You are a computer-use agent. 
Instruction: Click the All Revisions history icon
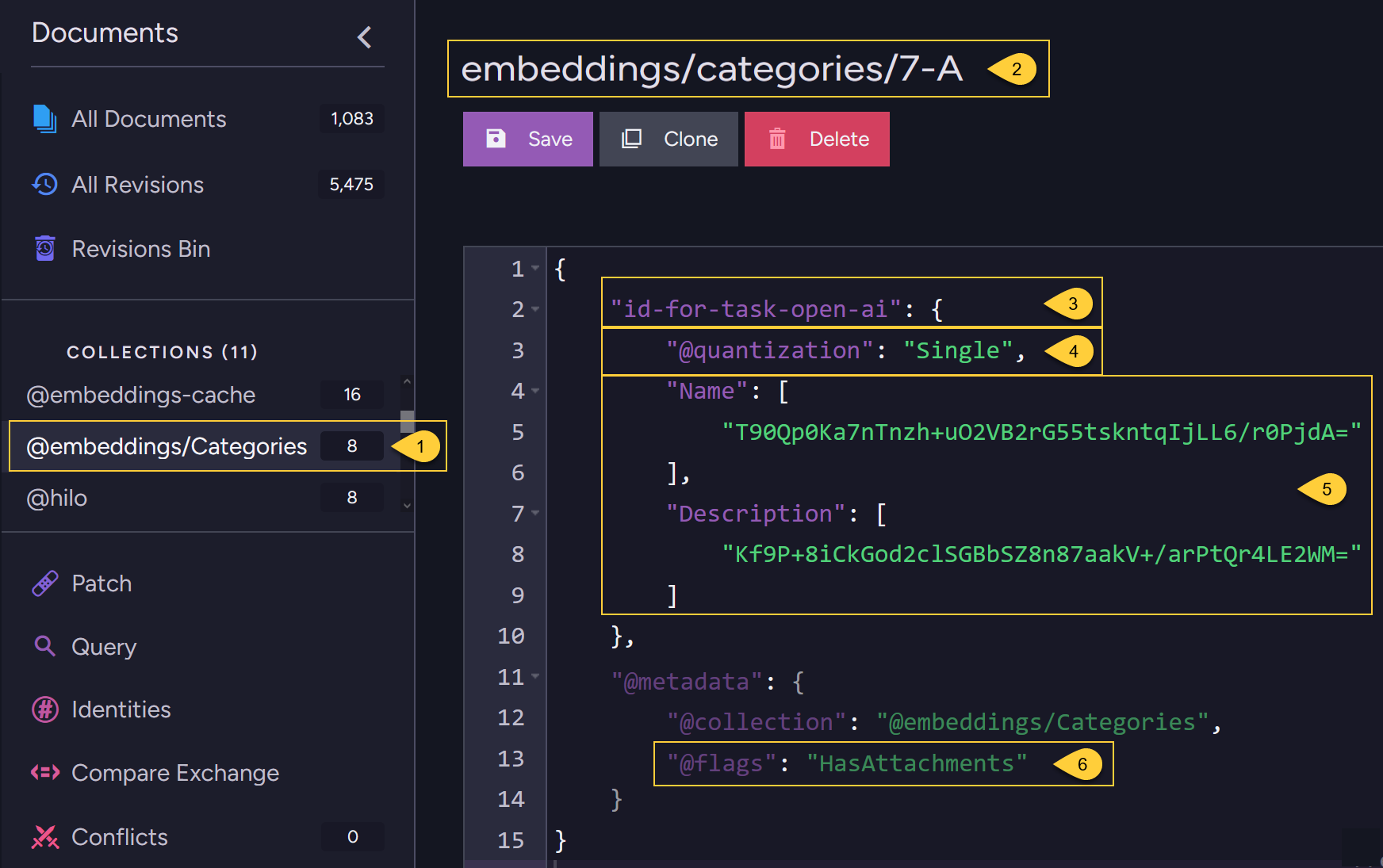tap(44, 184)
